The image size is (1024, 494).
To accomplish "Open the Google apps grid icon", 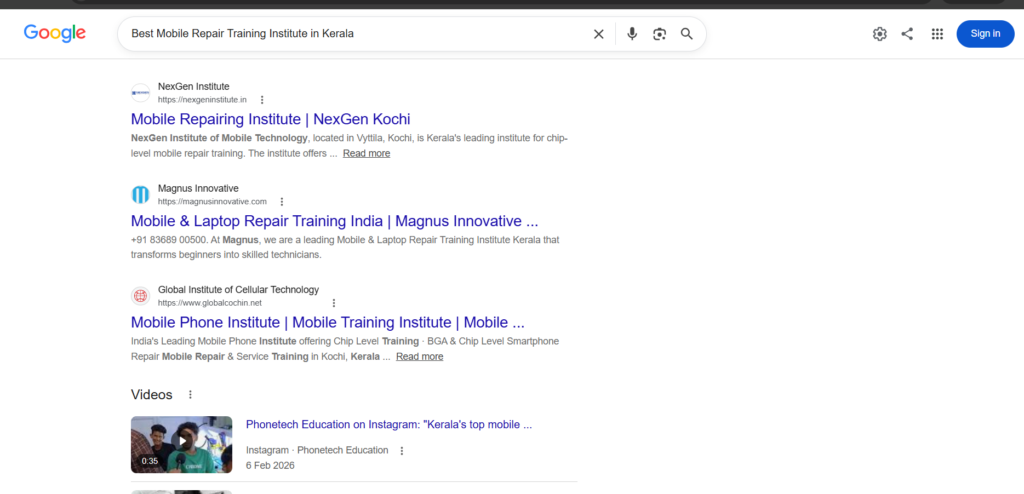I will [x=937, y=34].
